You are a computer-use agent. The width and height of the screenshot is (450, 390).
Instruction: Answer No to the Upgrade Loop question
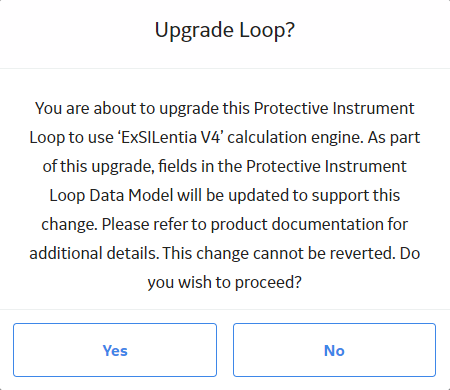334,350
